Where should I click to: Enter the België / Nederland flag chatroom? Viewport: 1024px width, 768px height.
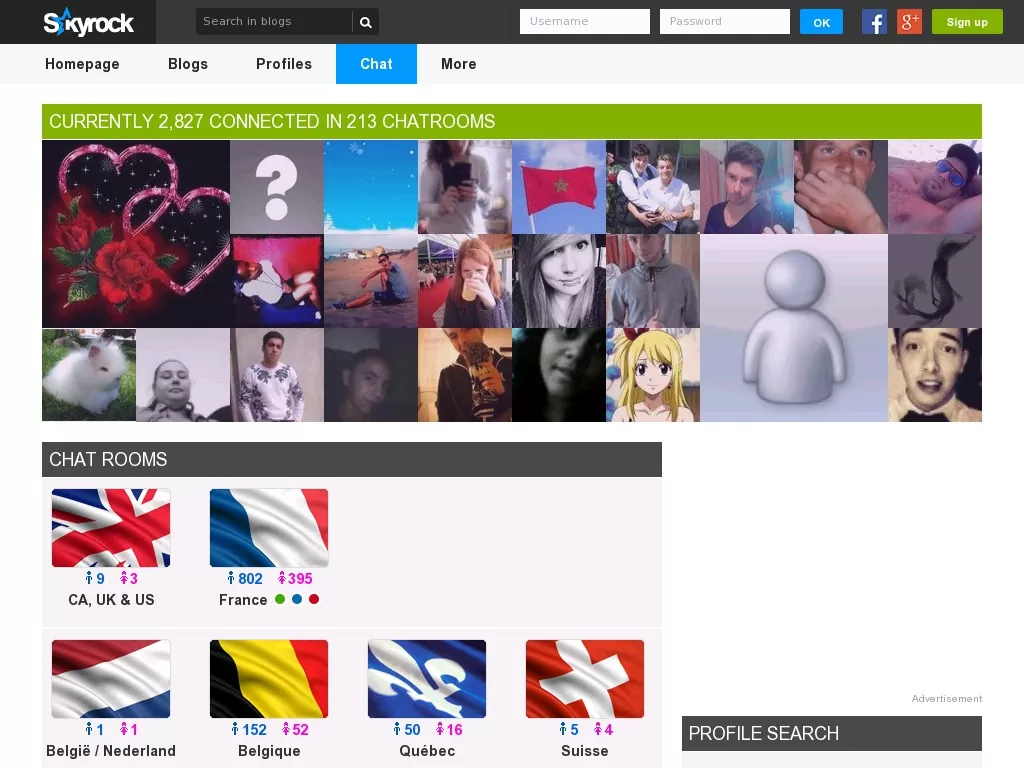pyautogui.click(x=111, y=679)
